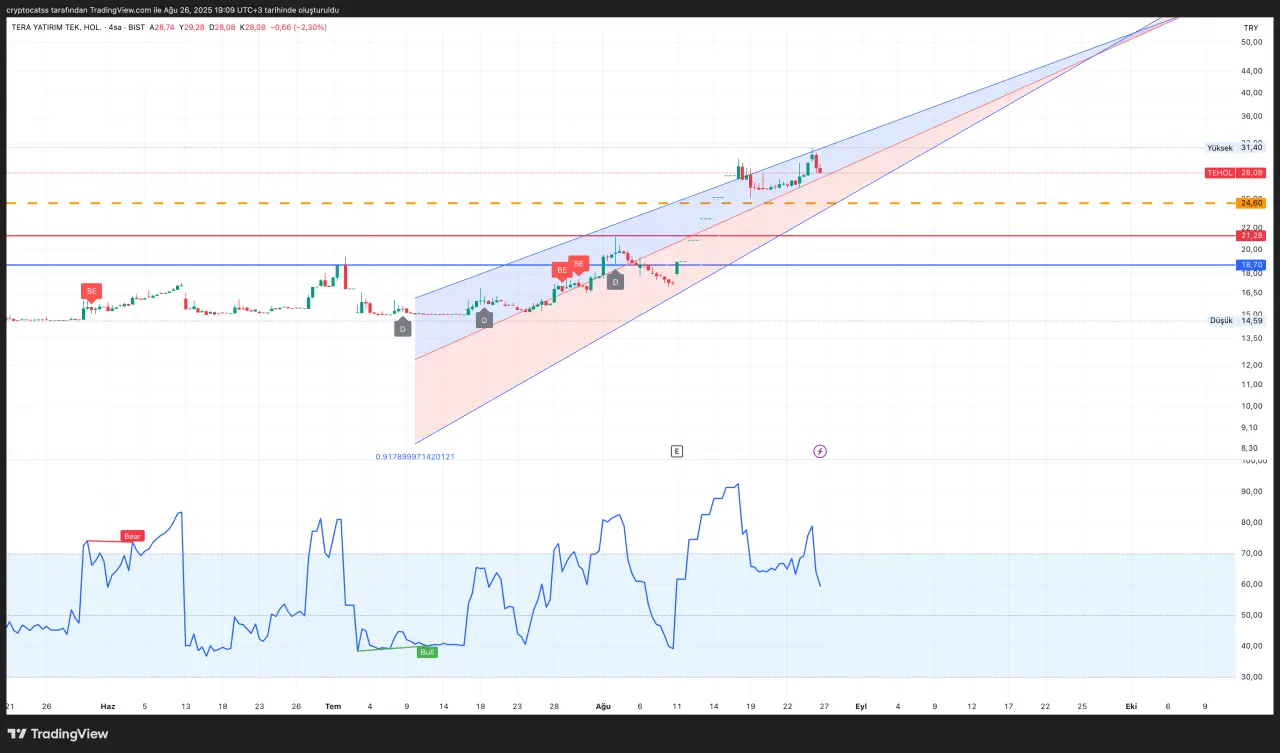Click the E earnings marker icon
1280x753 pixels.
pos(677,451)
